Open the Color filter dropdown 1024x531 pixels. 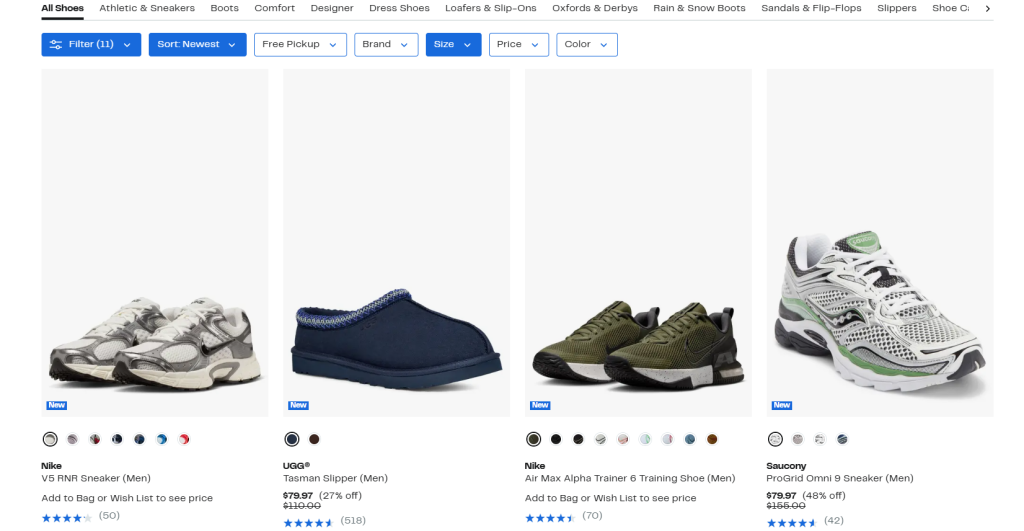coord(586,44)
